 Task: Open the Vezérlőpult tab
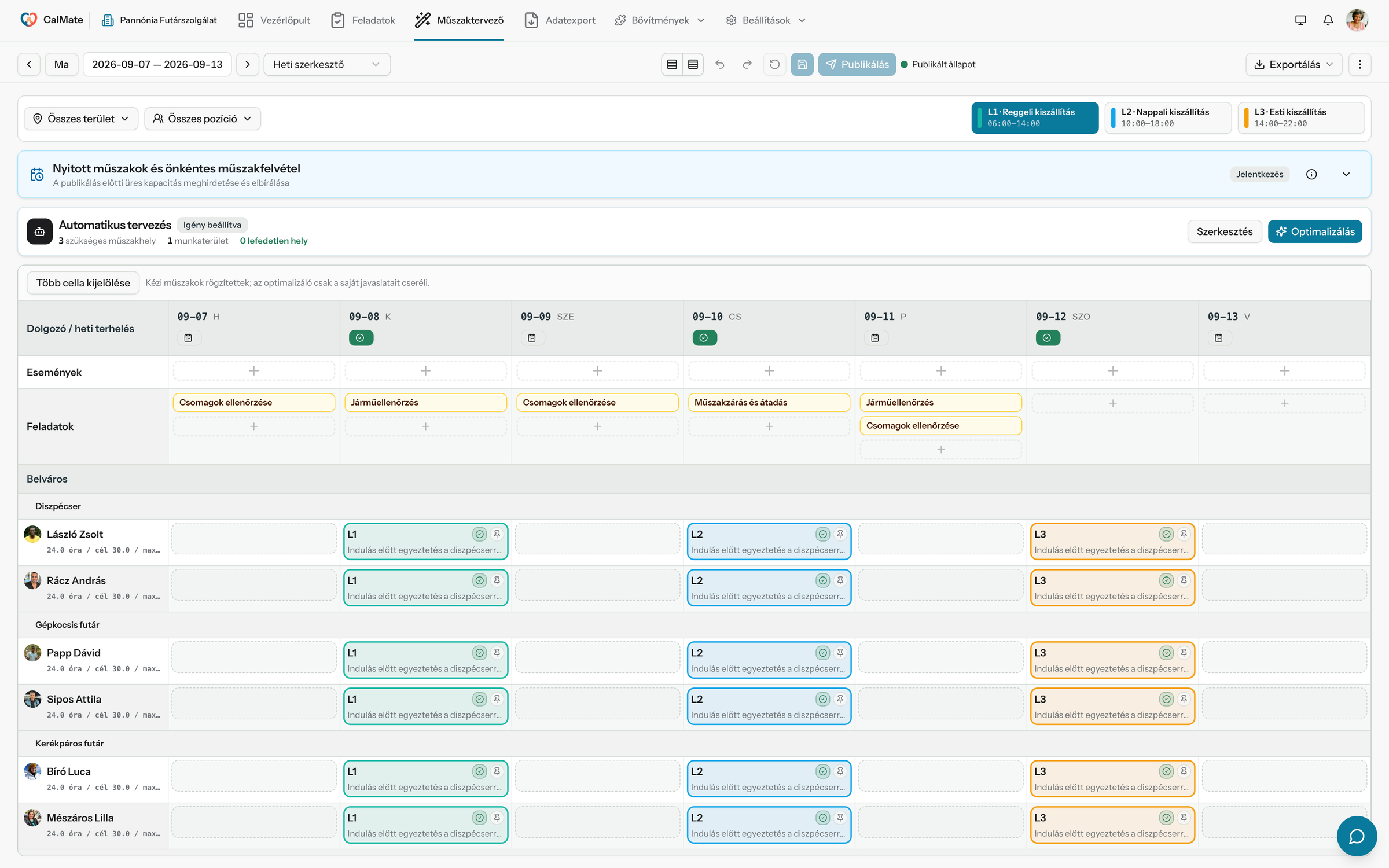click(274, 20)
